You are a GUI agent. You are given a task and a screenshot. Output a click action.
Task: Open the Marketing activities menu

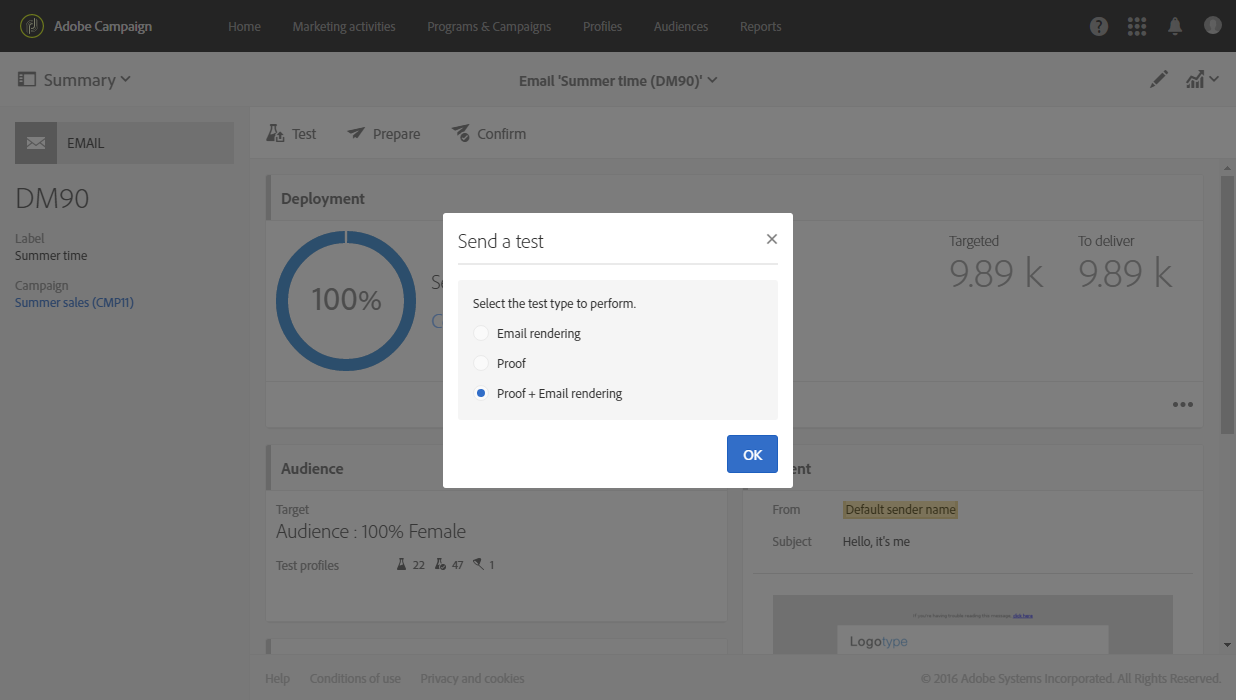343,27
